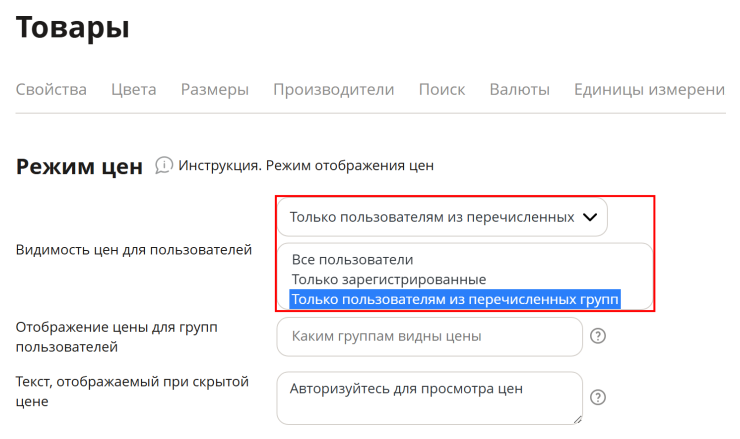Select the Поиск tab

point(442,89)
